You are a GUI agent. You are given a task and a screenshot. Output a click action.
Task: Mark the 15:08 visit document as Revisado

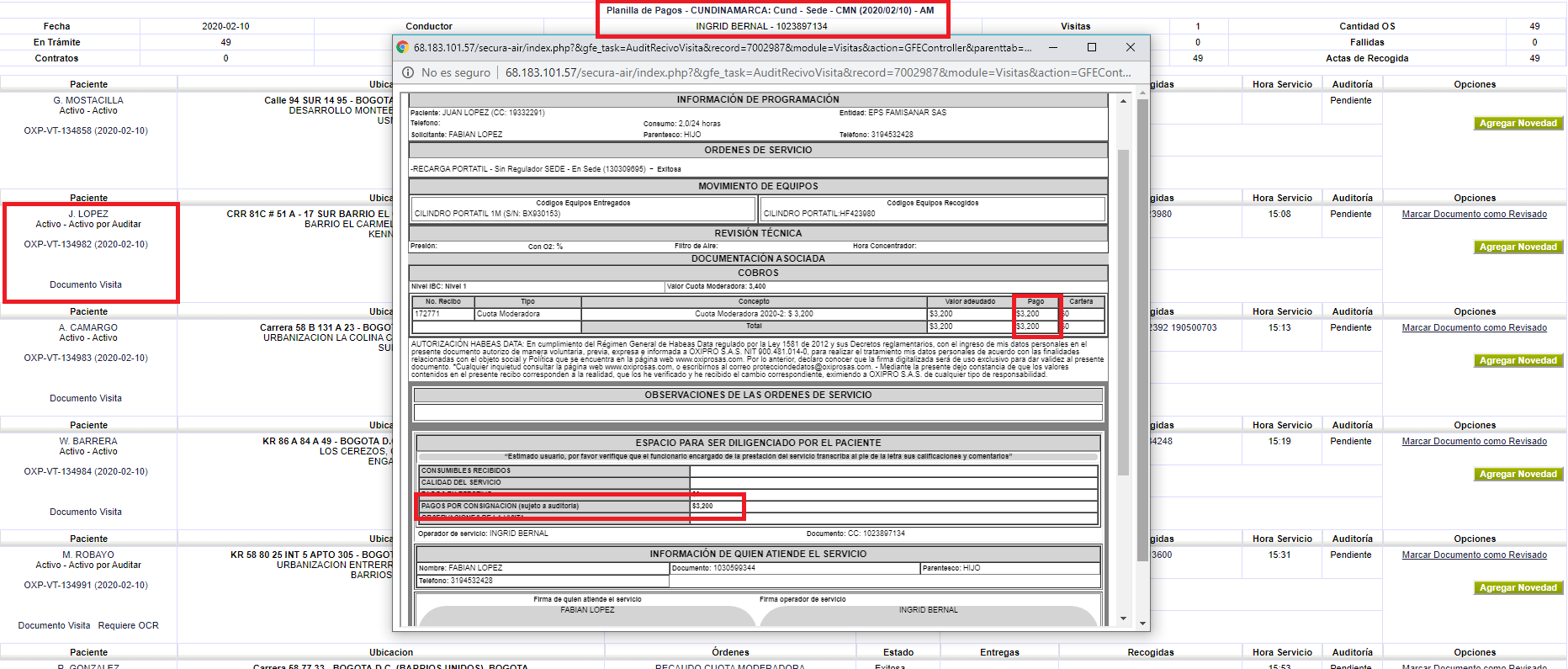[x=1474, y=215]
